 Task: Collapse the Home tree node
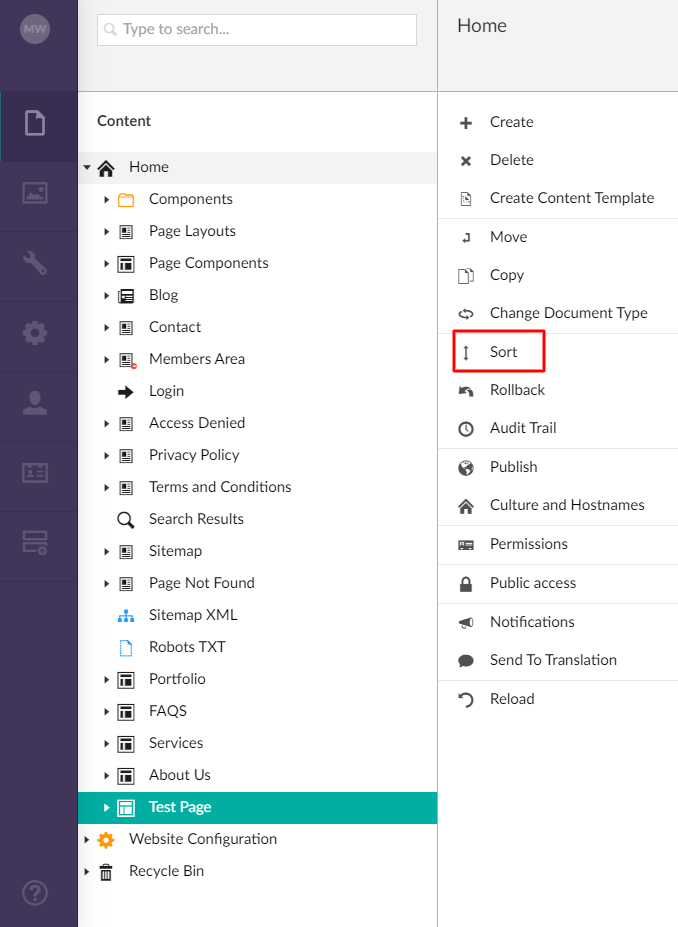[87, 167]
